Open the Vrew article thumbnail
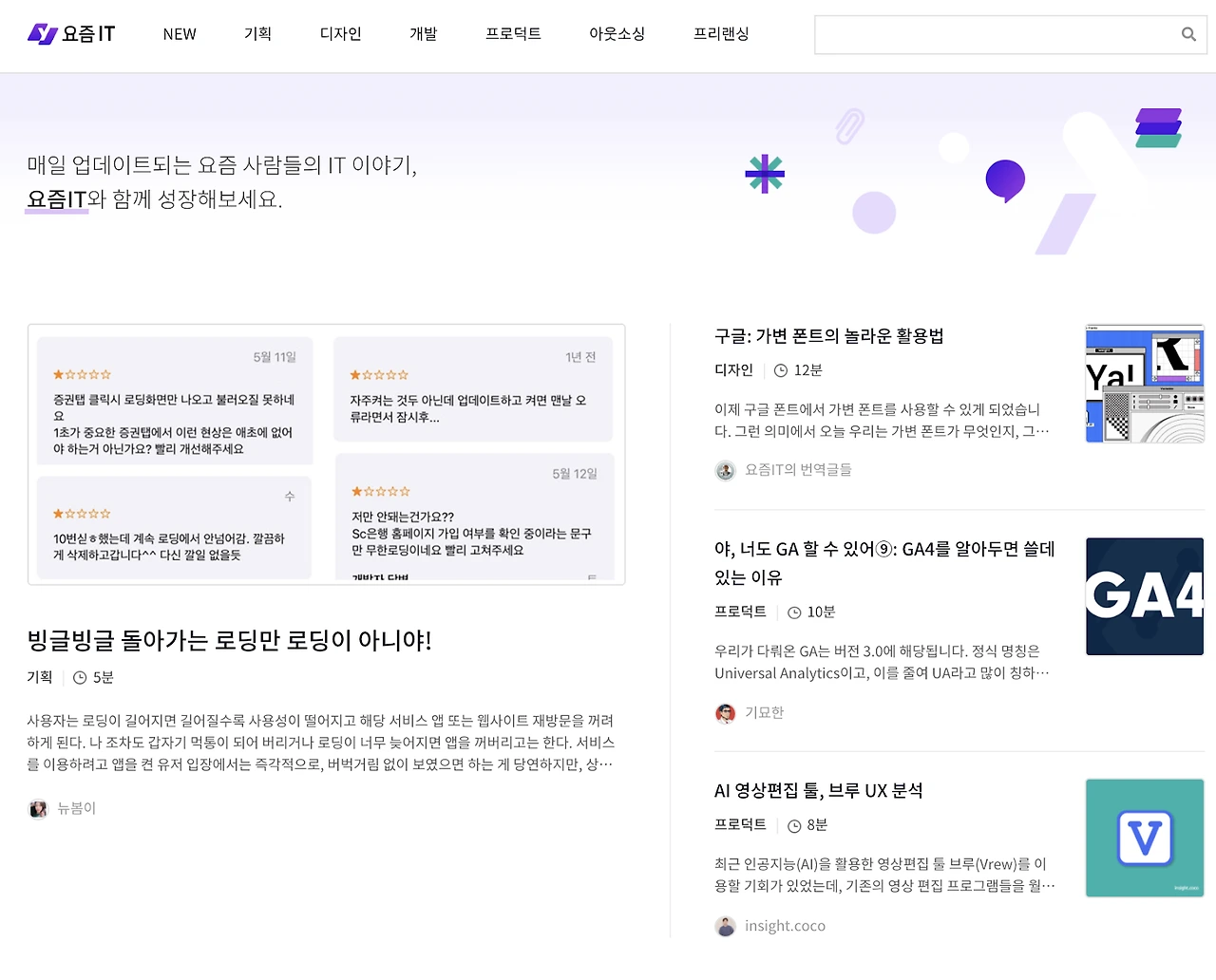 pyautogui.click(x=1145, y=839)
